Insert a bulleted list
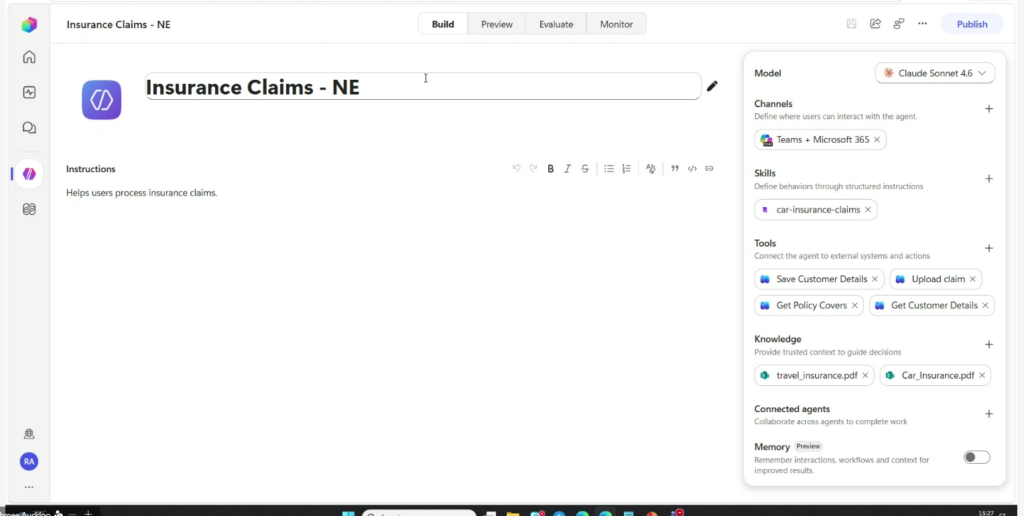The width and height of the screenshot is (1024, 516). (609, 169)
